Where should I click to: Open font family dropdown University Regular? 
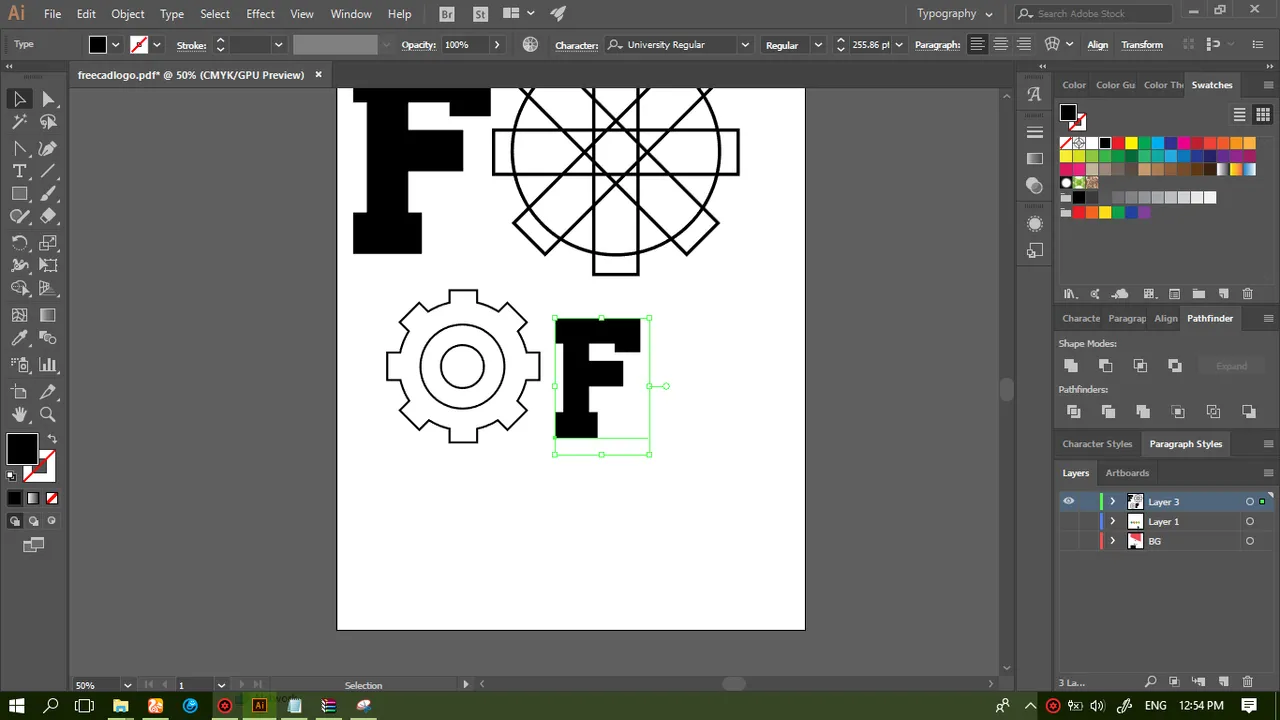tap(744, 45)
